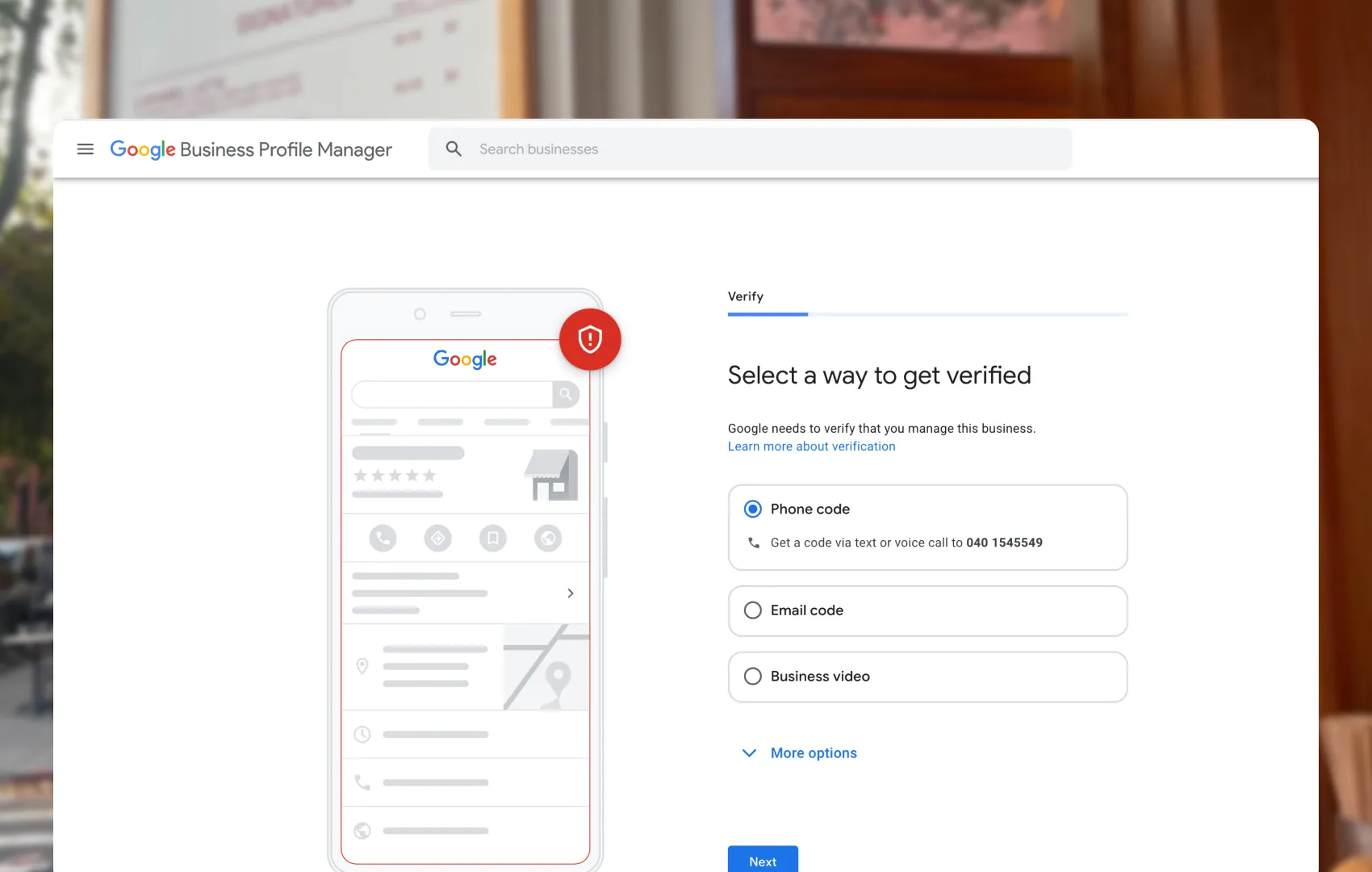
Task: Click the phone handset icon beside the number
Action: click(753, 543)
